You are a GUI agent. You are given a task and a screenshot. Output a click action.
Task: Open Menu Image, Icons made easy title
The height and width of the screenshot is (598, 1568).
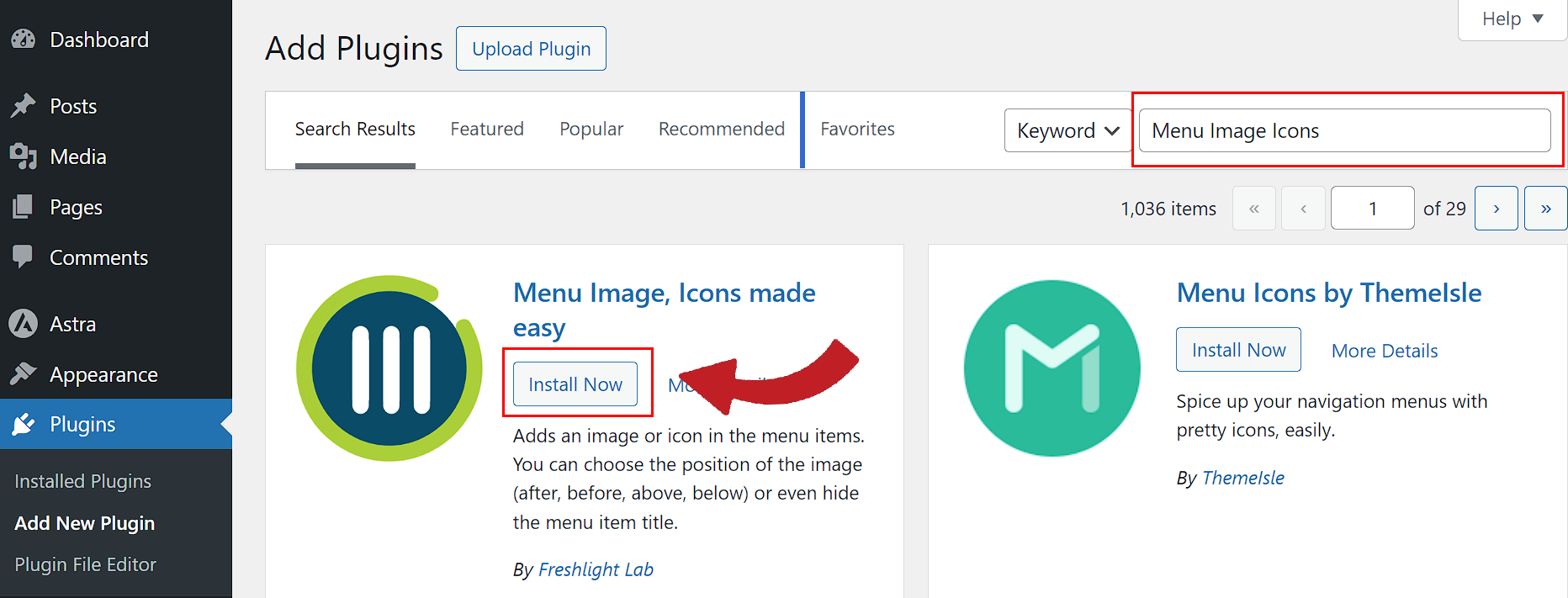[x=665, y=310]
